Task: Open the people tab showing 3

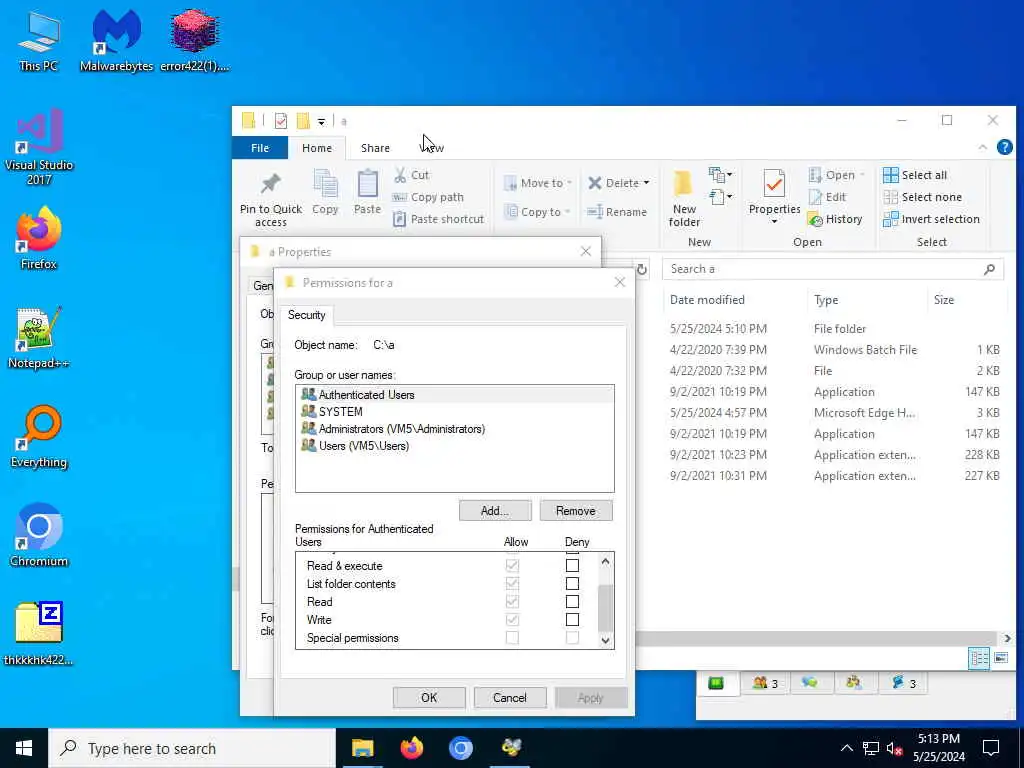Action: [x=765, y=683]
